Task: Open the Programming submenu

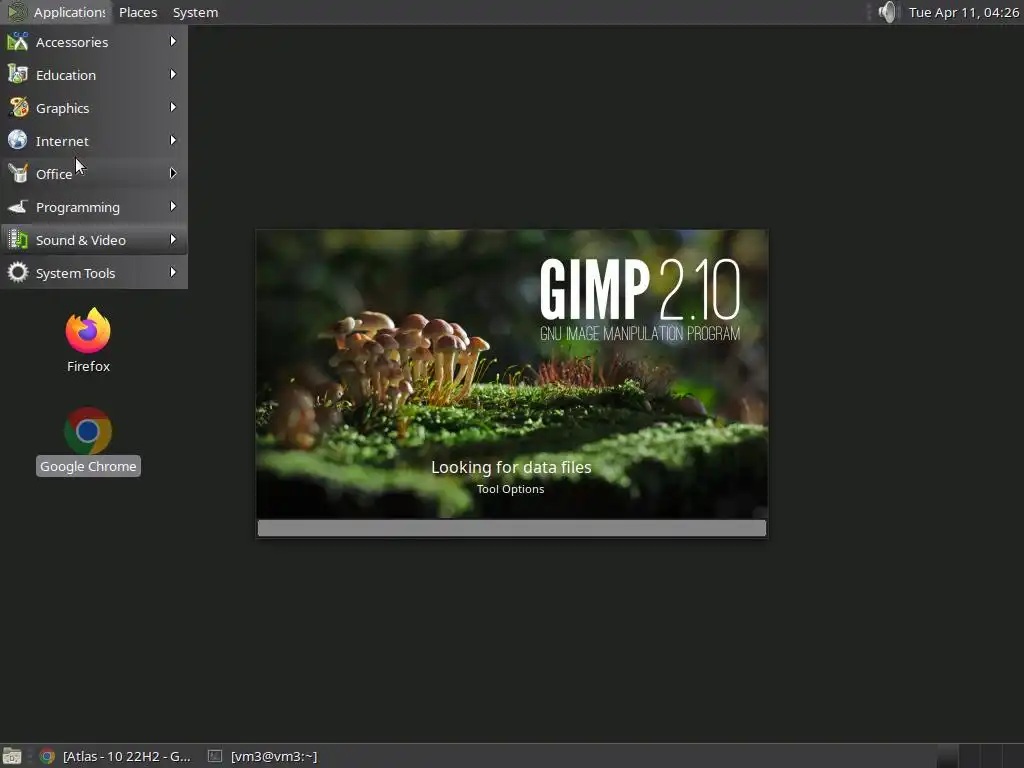Action: pyautogui.click(x=93, y=207)
